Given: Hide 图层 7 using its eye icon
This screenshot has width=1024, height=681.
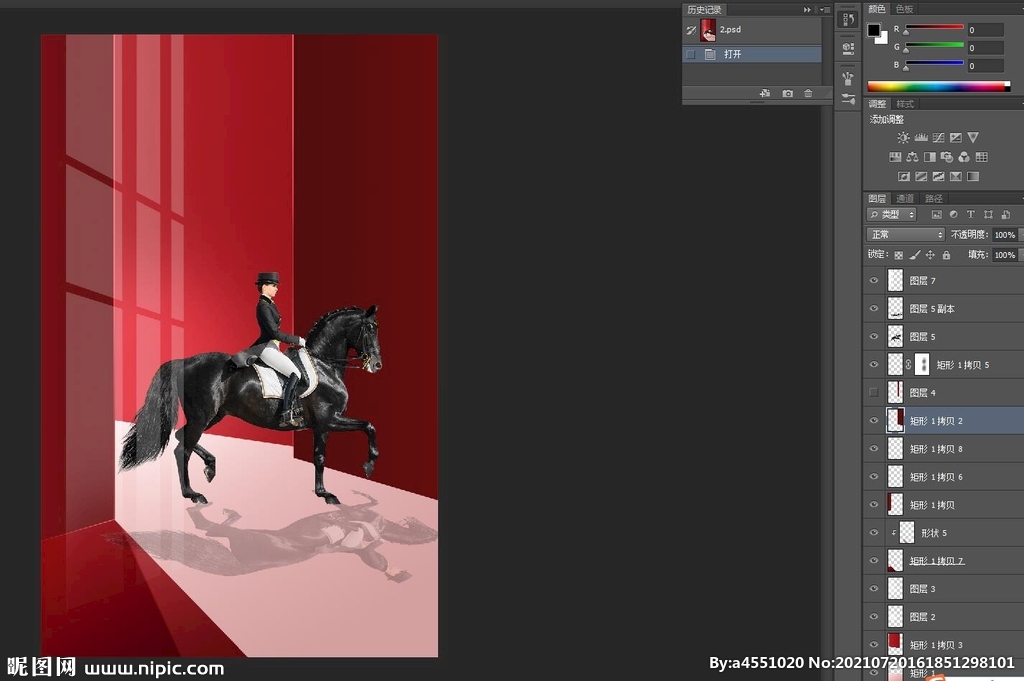Looking at the screenshot, I should point(874,281).
